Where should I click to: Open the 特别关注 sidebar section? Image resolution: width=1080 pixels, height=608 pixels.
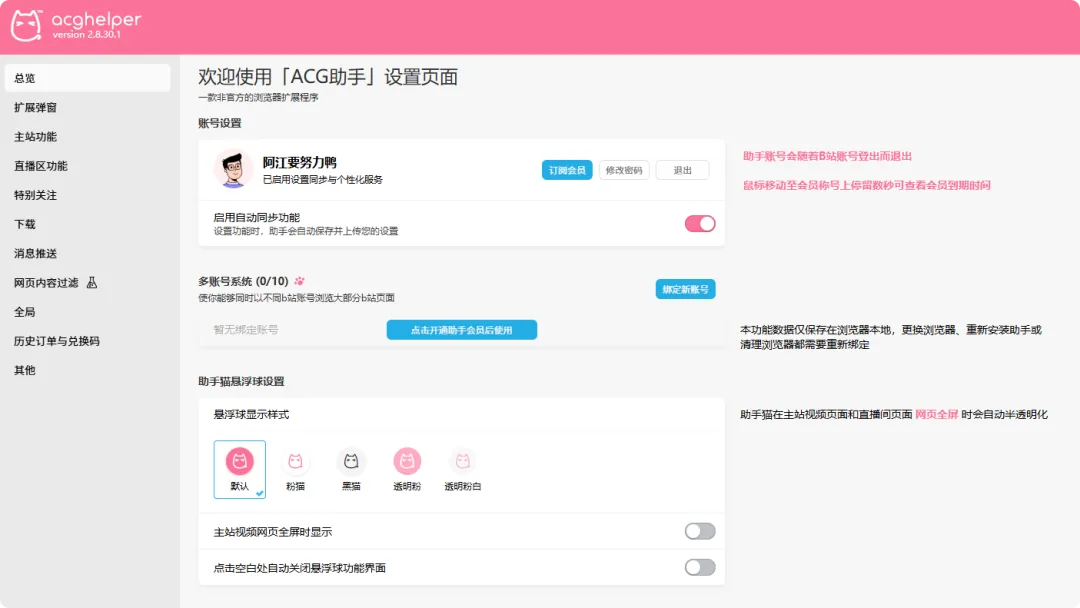pyautogui.click(x=87, y=195)
